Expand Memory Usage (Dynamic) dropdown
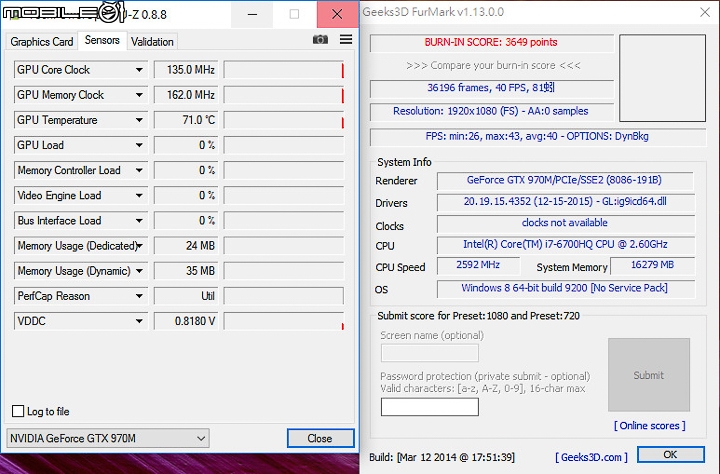This screenshot has width=720, height=474. pyautogui.click(x=139, y=271)
